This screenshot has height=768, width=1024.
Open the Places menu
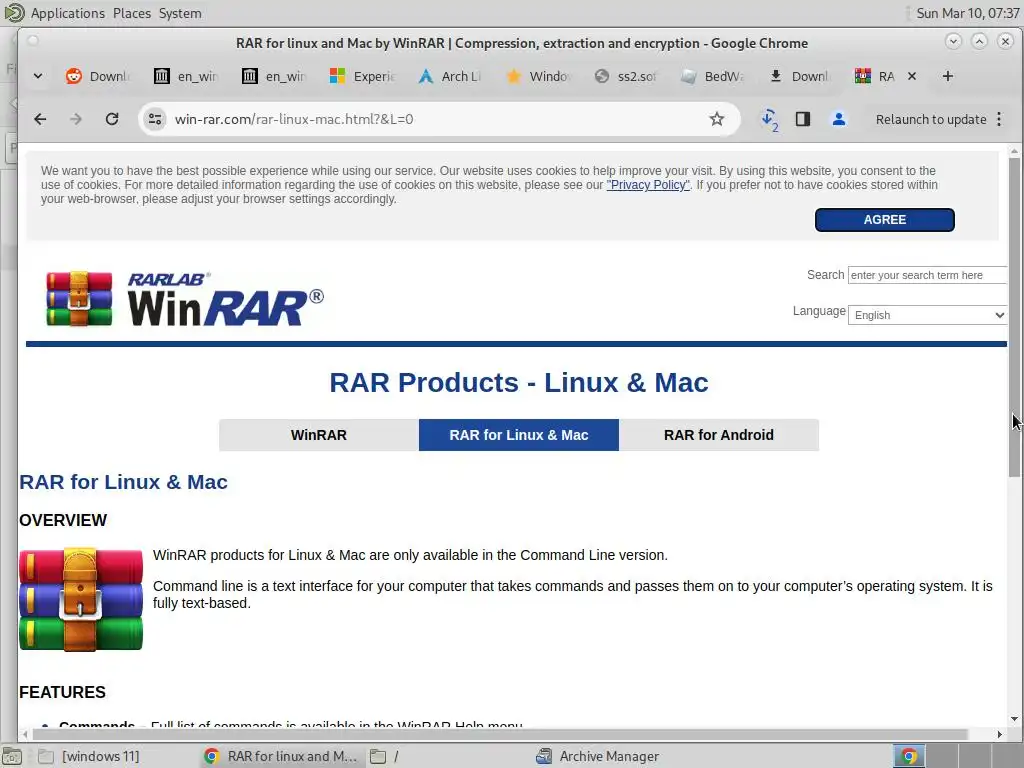[131, 13]
